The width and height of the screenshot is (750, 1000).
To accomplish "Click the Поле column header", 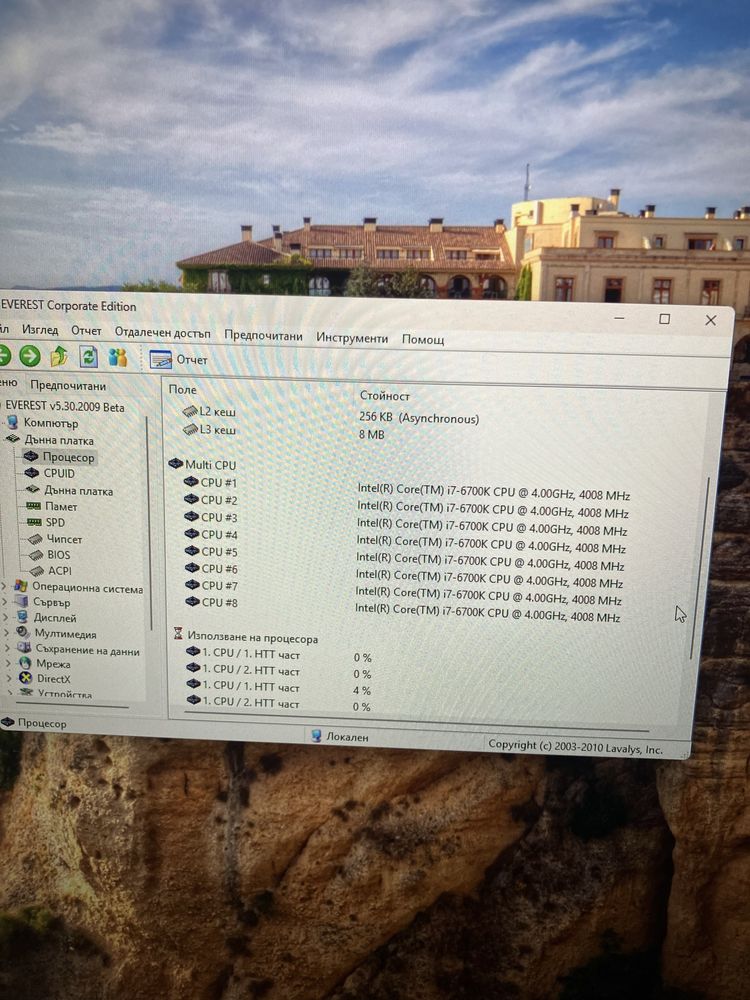I will (x=182, y=389).
